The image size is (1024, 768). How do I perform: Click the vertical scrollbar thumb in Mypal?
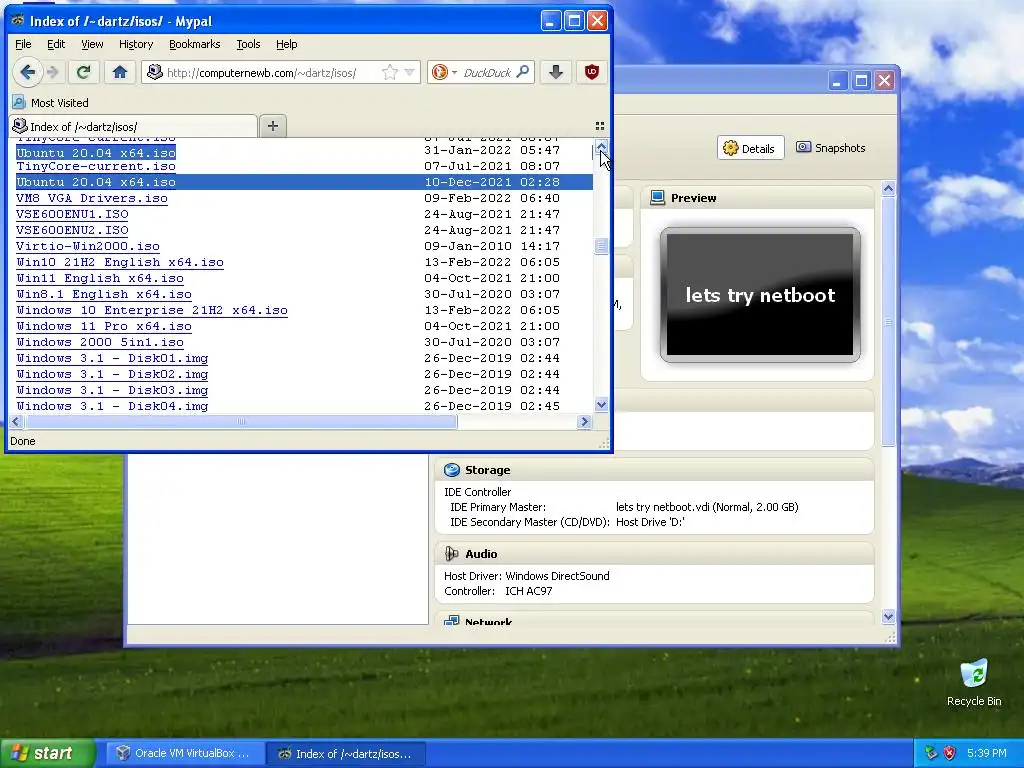[601, 246]
